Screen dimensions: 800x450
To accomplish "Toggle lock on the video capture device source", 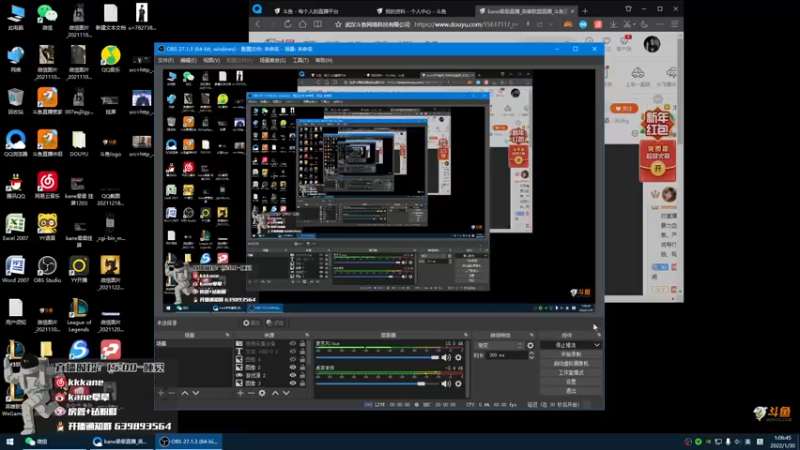I will point(303,344).
